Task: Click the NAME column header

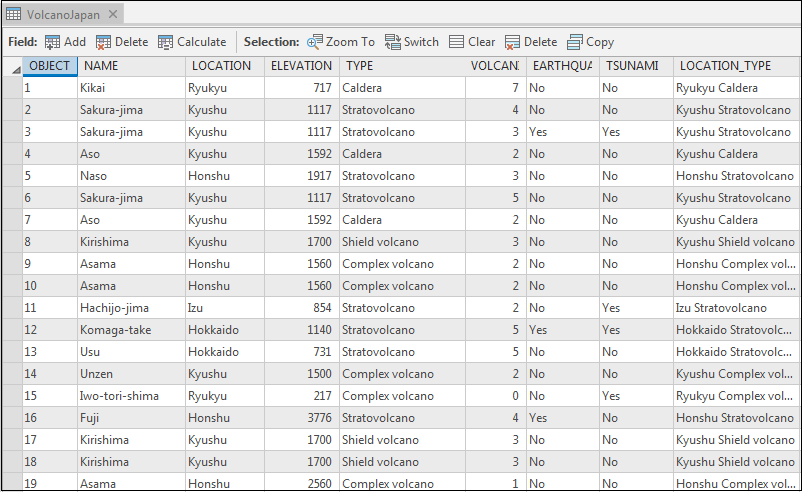Action: [131, 66]
